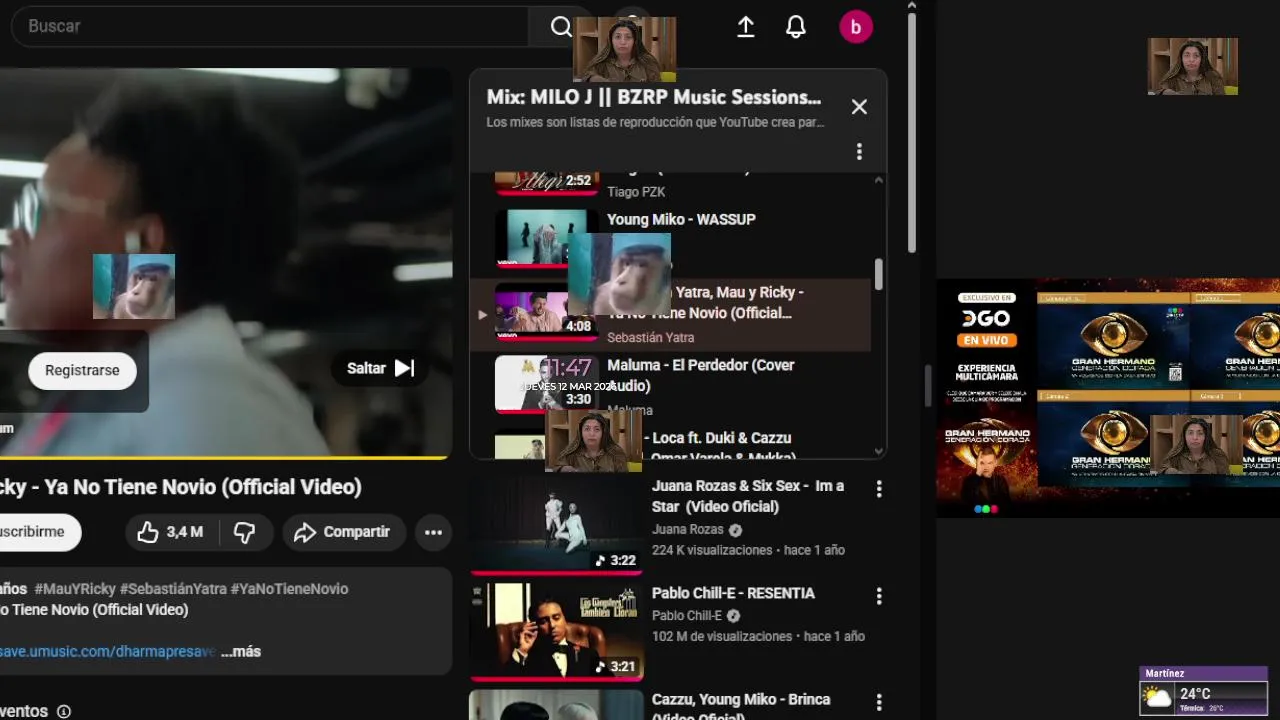Image resolution: width=1280 pixels, height=720 pixels.
Task: Open the Mix playlist options menu
Action: click(x=859, y=152)
